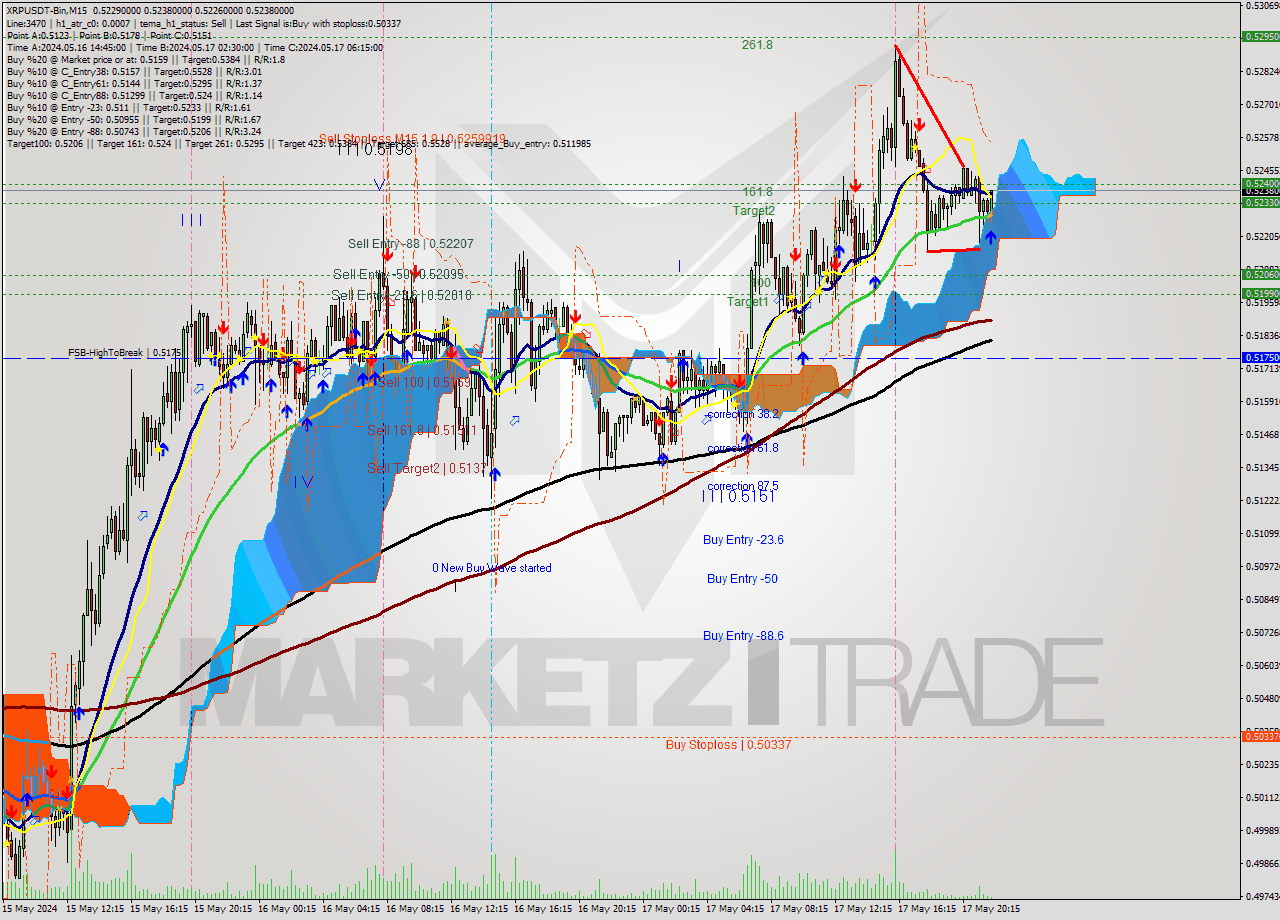Screen dimensions: 1280x920
Task: Click the 'Buy Stoploss | 0.50337' label
Action: (x=728, y=744)
